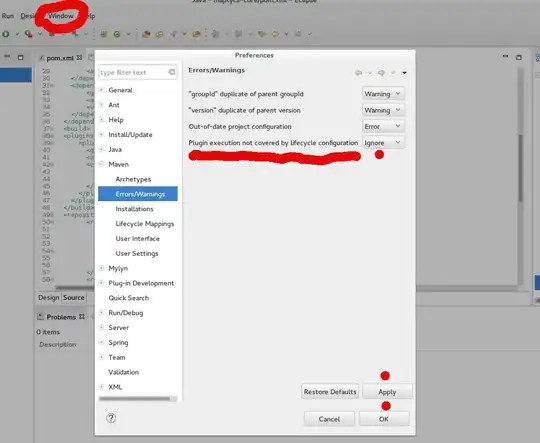Open Out-of-date project configuration severity dropdown
The height and width of the screenshot is (443, 540).
pyautogui.click(x=383, y=126)
